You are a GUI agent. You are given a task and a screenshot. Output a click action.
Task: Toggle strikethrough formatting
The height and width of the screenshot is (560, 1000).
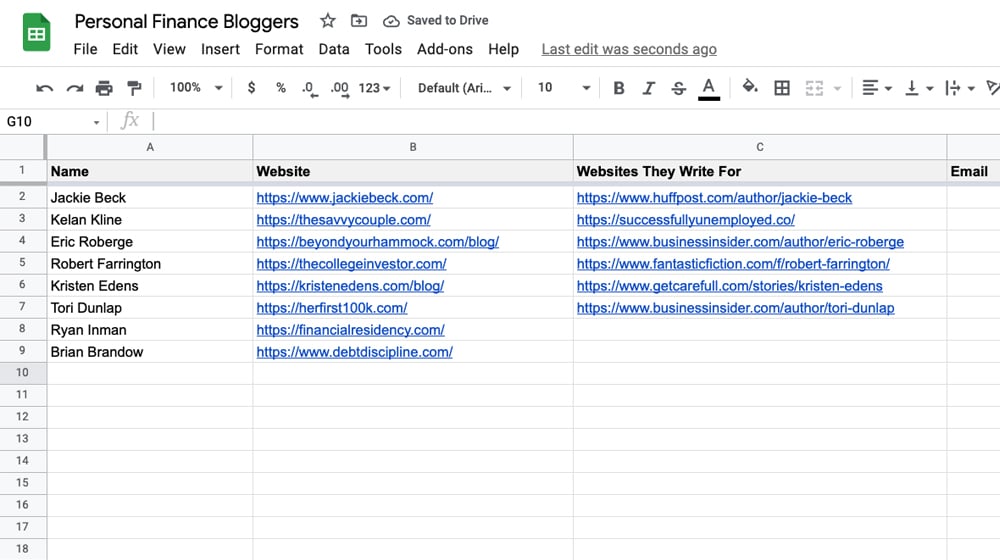point(679,88)
